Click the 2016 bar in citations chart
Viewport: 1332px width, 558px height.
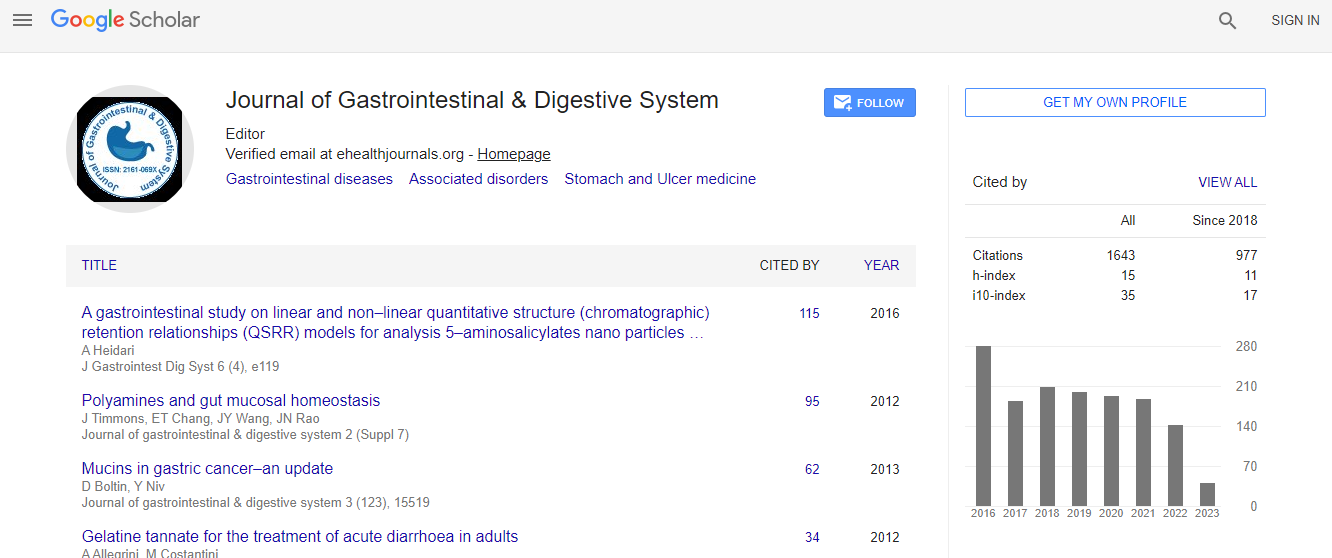(x=983, y=425)
